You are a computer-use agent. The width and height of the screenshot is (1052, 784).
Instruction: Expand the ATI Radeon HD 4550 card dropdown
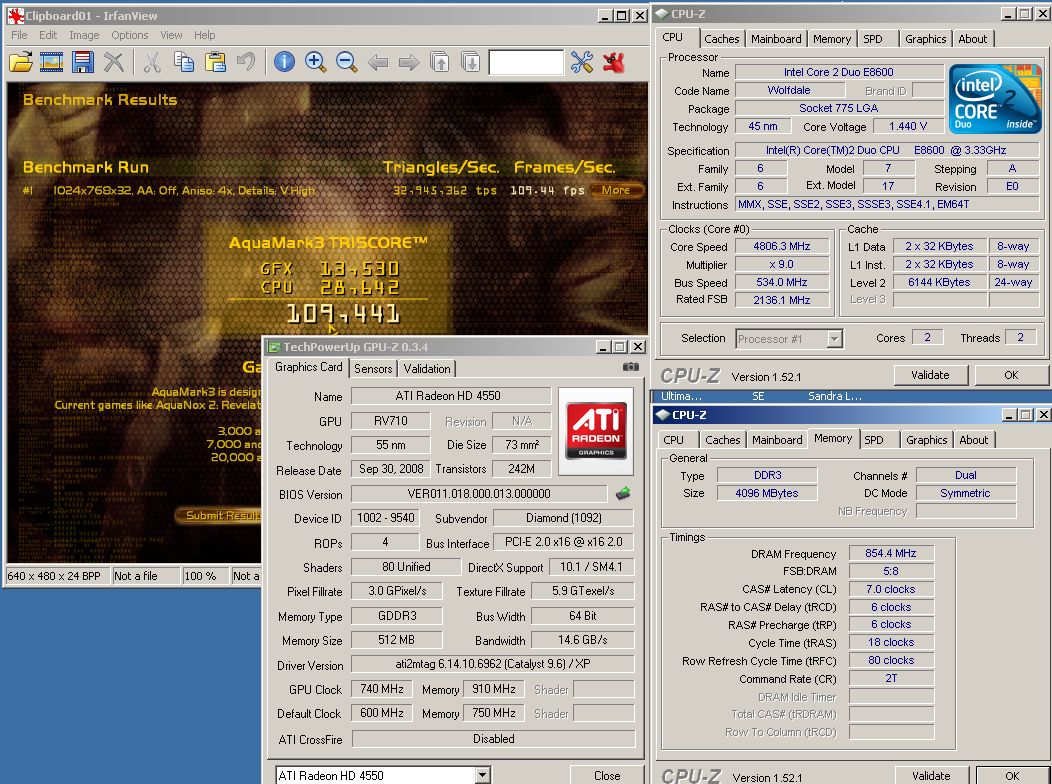coord(482,775)
